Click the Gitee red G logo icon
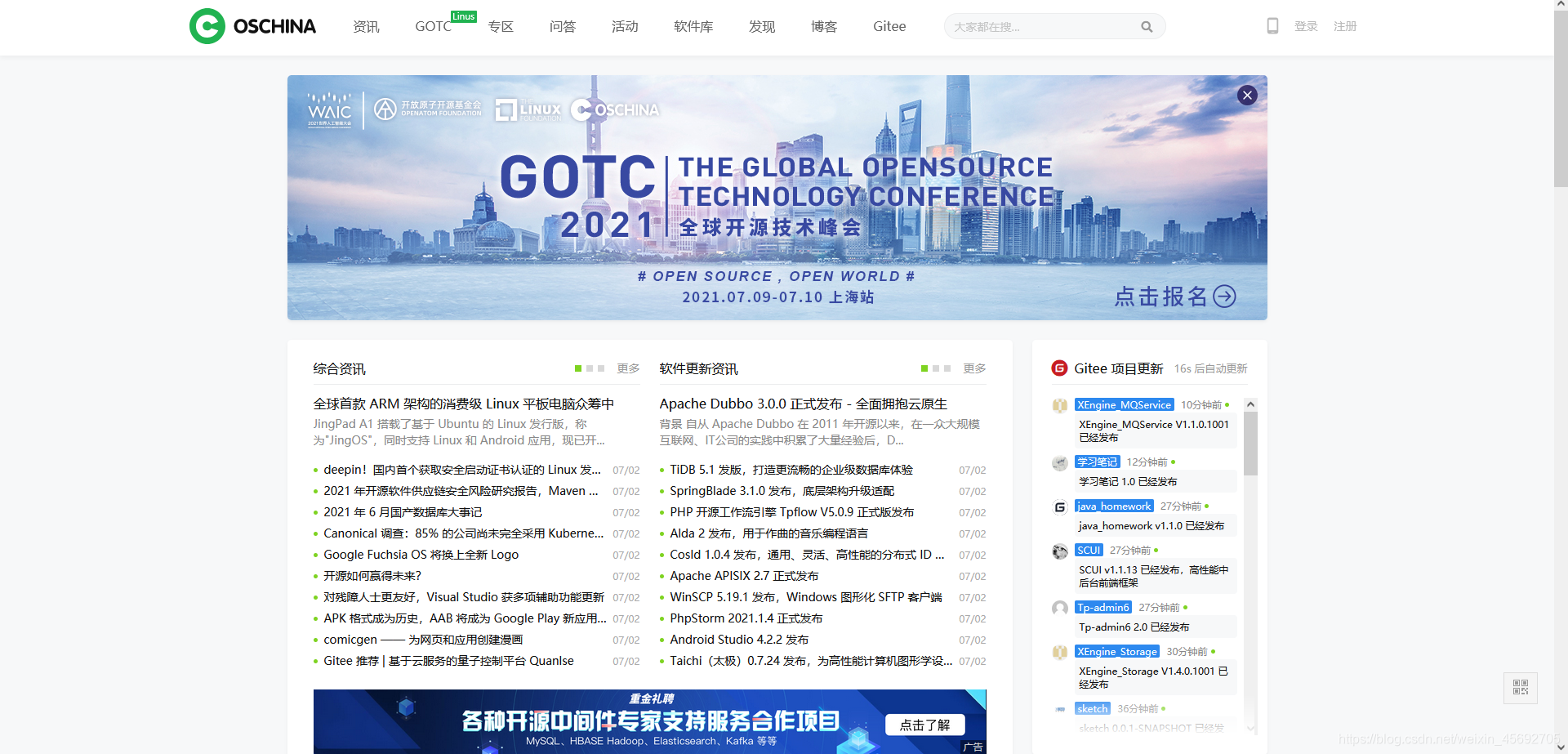Image resolution: width=1568 pixels, height=754 pixels. click(x=1059, y=368)
